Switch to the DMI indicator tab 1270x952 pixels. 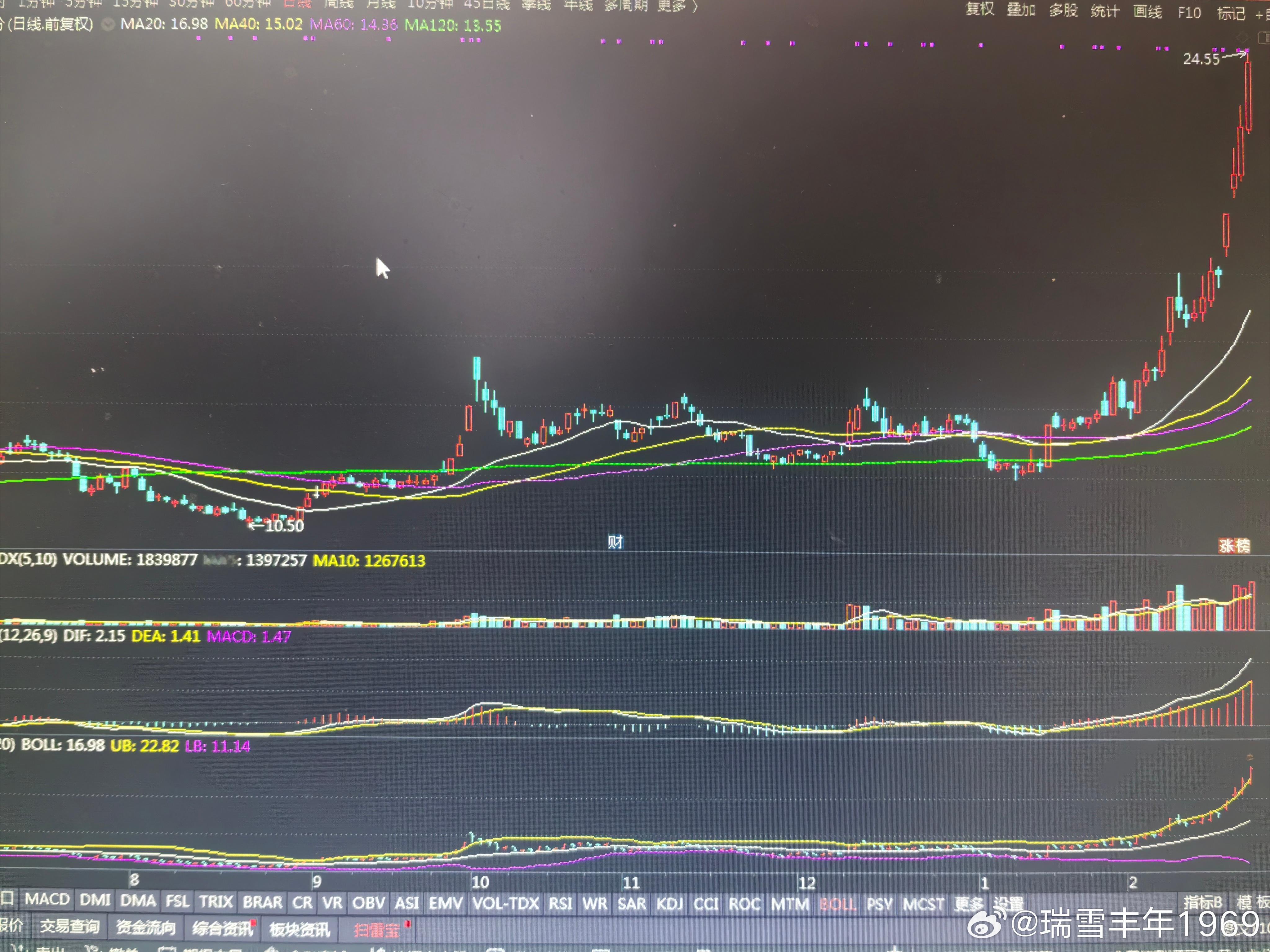(95, 900)
